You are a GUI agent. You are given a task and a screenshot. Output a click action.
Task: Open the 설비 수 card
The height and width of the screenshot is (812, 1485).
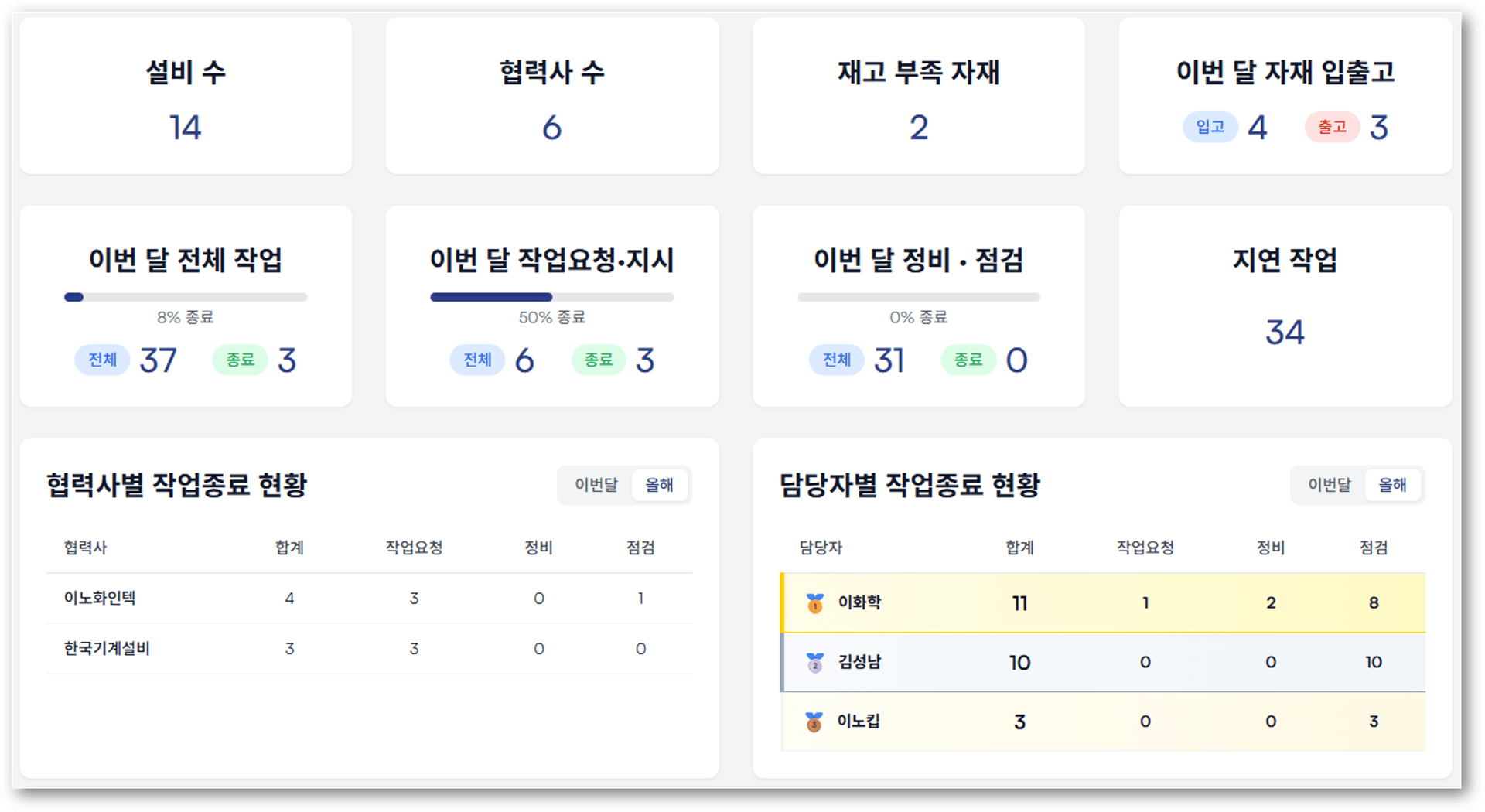[x=186, y=96]
